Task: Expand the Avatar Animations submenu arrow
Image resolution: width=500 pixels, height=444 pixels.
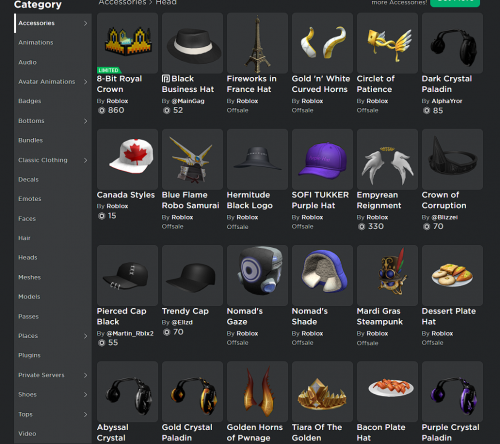Action: [x=86, y=82]
